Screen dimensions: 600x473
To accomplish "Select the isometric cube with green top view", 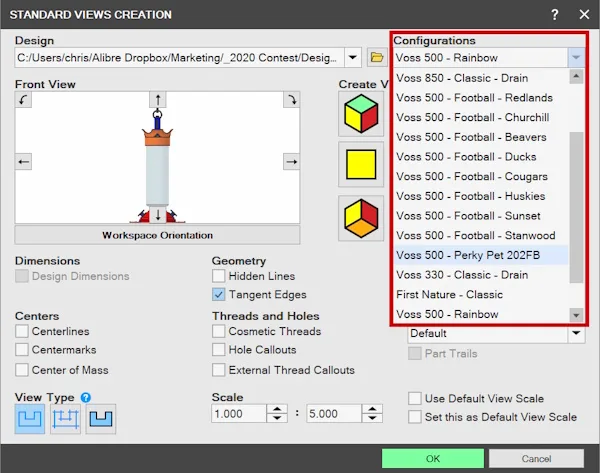I will [361, 114].
